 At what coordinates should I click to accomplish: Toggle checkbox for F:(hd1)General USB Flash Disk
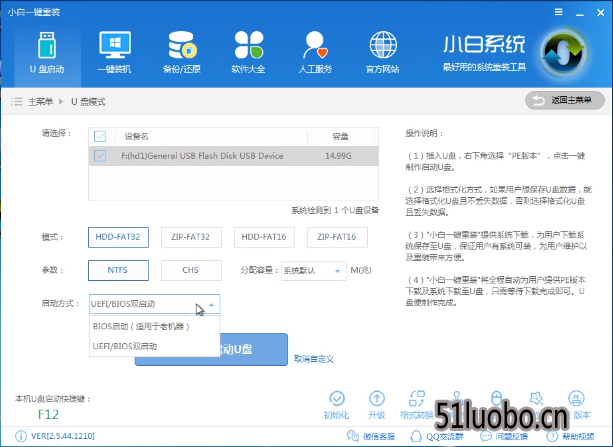pyautogui.click(x=100, y=156)
